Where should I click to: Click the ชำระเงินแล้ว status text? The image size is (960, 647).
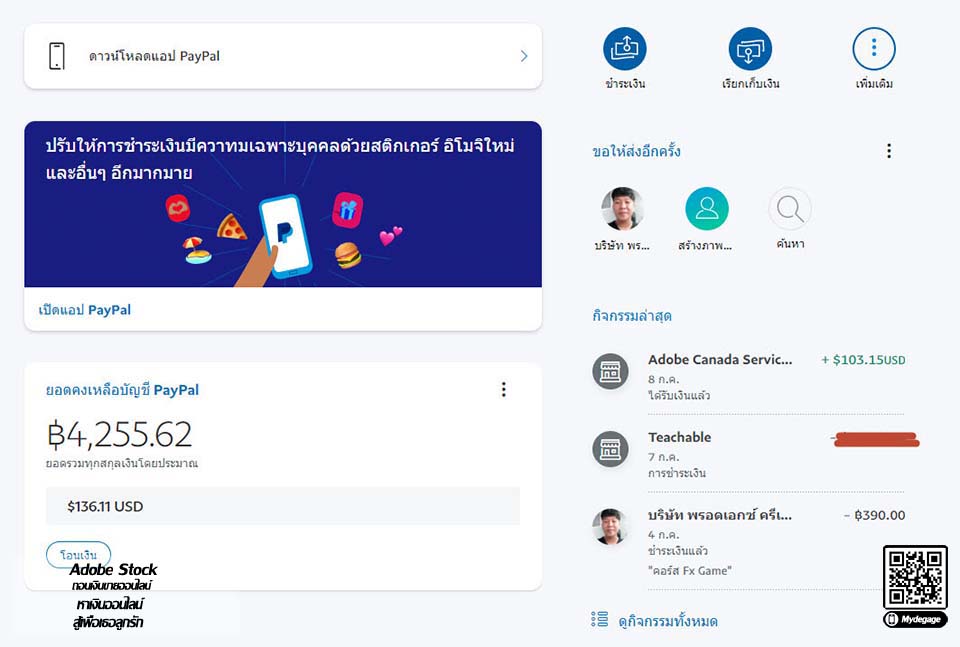coord(678,551)
